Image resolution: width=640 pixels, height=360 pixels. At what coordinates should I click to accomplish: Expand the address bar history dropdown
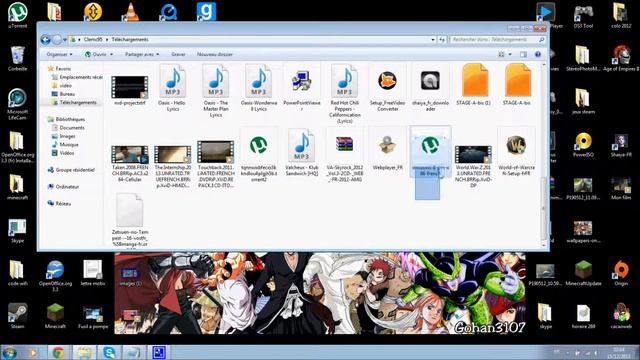point(433,40)
